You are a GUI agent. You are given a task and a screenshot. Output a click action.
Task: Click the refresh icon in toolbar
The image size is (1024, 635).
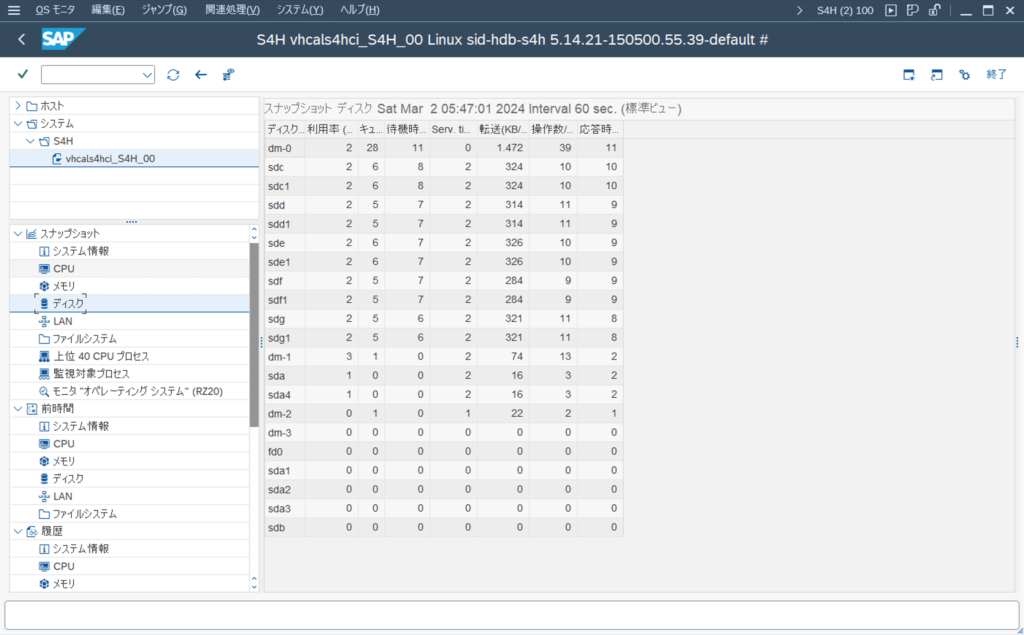point(173,75)
